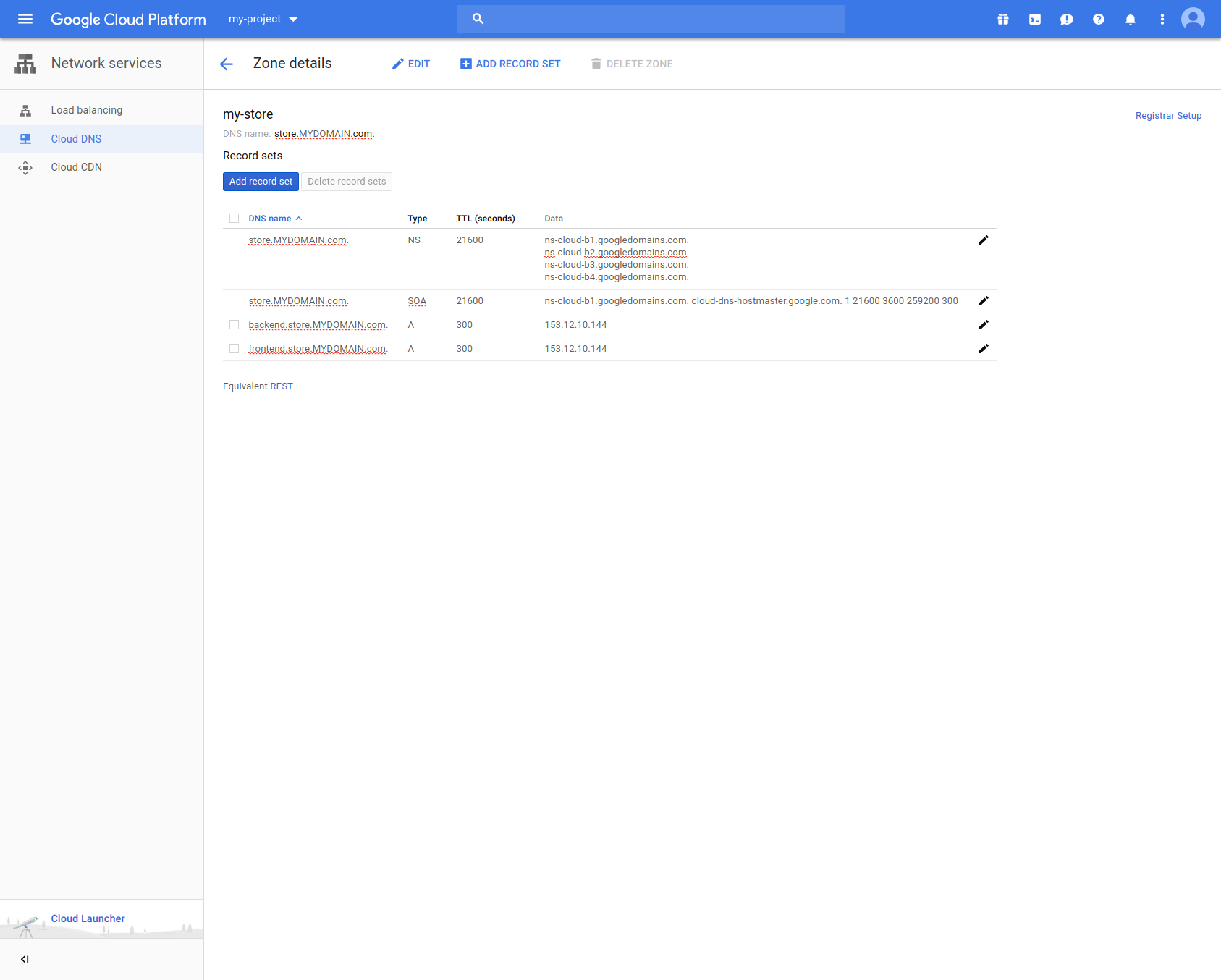The image size is (1221, 980).
Task: Click the ns-cloud-b1.googledomains.com entry in NS row
Action: pyautogui.click(x=617, y=240)
